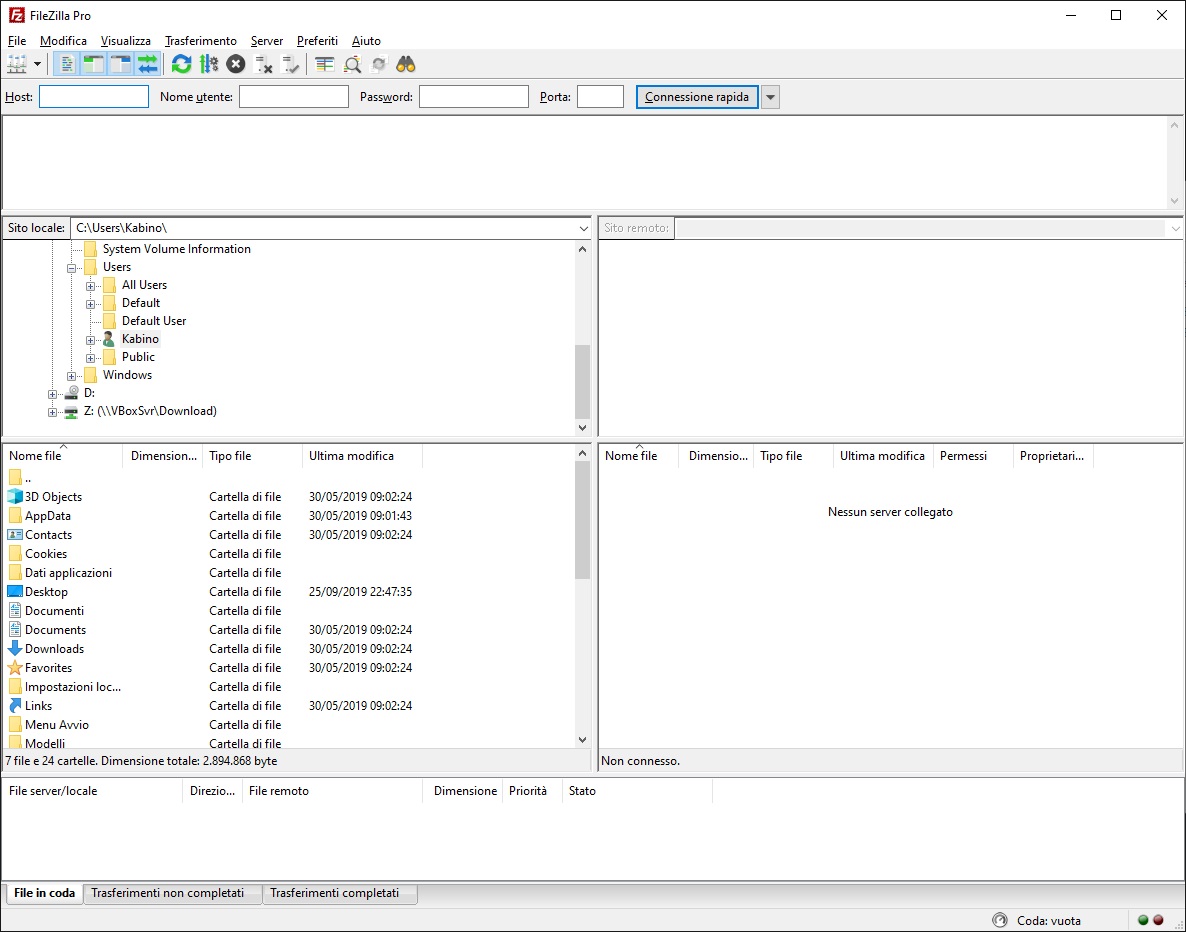Expand the Public folder

tap(90, 358)
